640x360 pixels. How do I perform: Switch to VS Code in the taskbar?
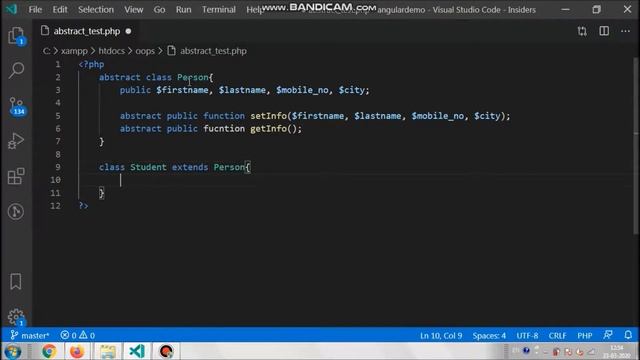pyautogui.click(x=137, y=351)
